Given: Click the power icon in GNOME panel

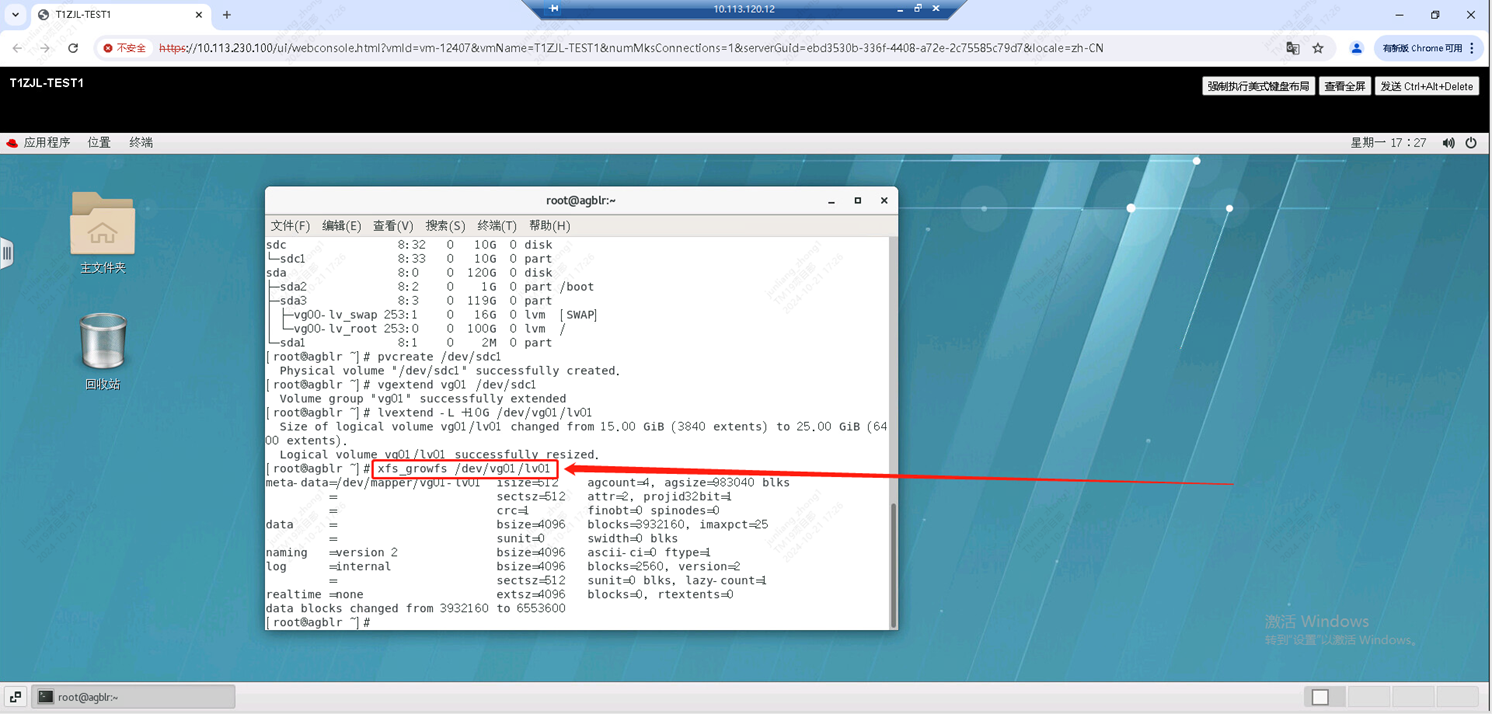Looking at the screenshot, I should 1471,143.
